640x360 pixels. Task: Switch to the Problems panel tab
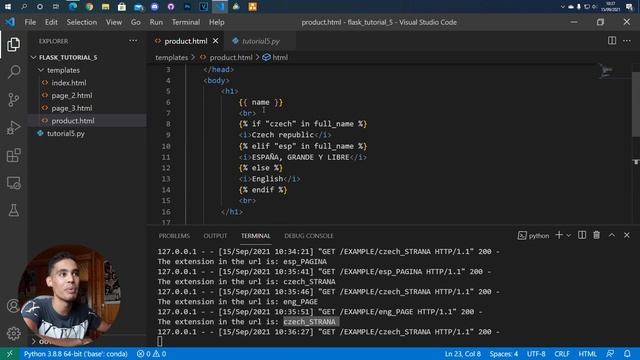(x=174, y=236)
